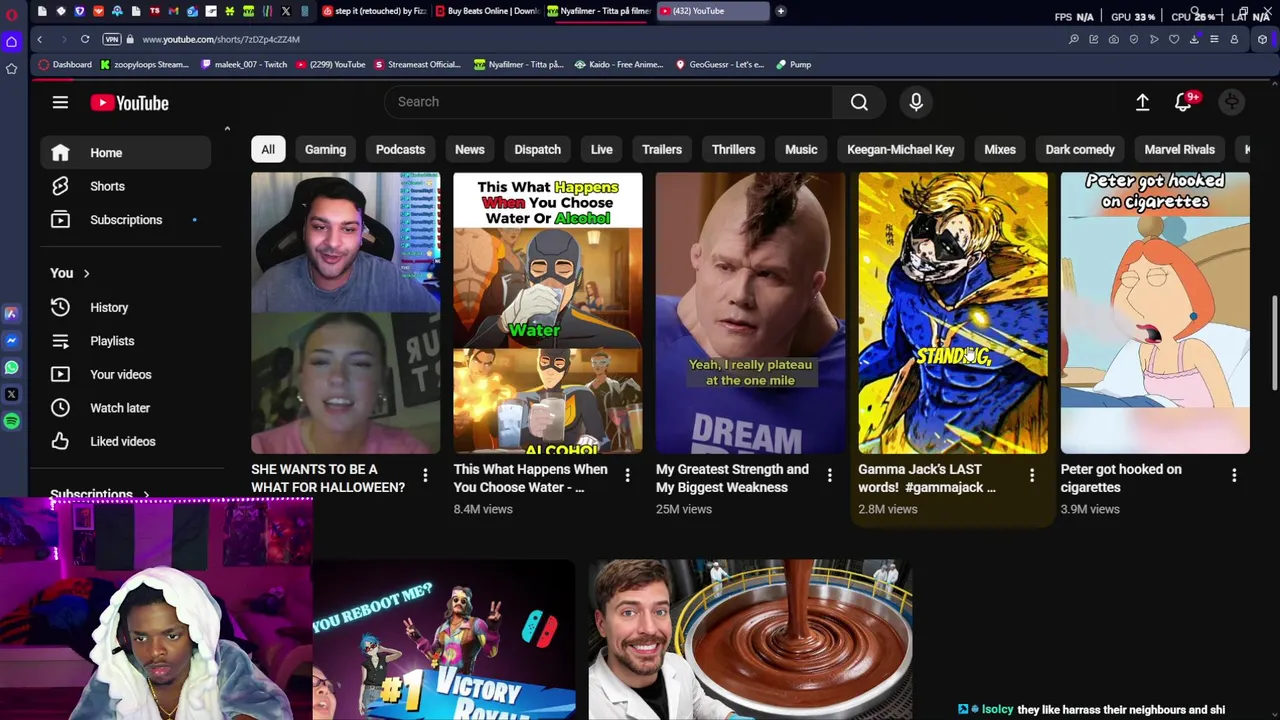This screenshot has height=720, width=1280.
Task: Go to the YouTube logo home link
Action: click(x=129, y=102)
